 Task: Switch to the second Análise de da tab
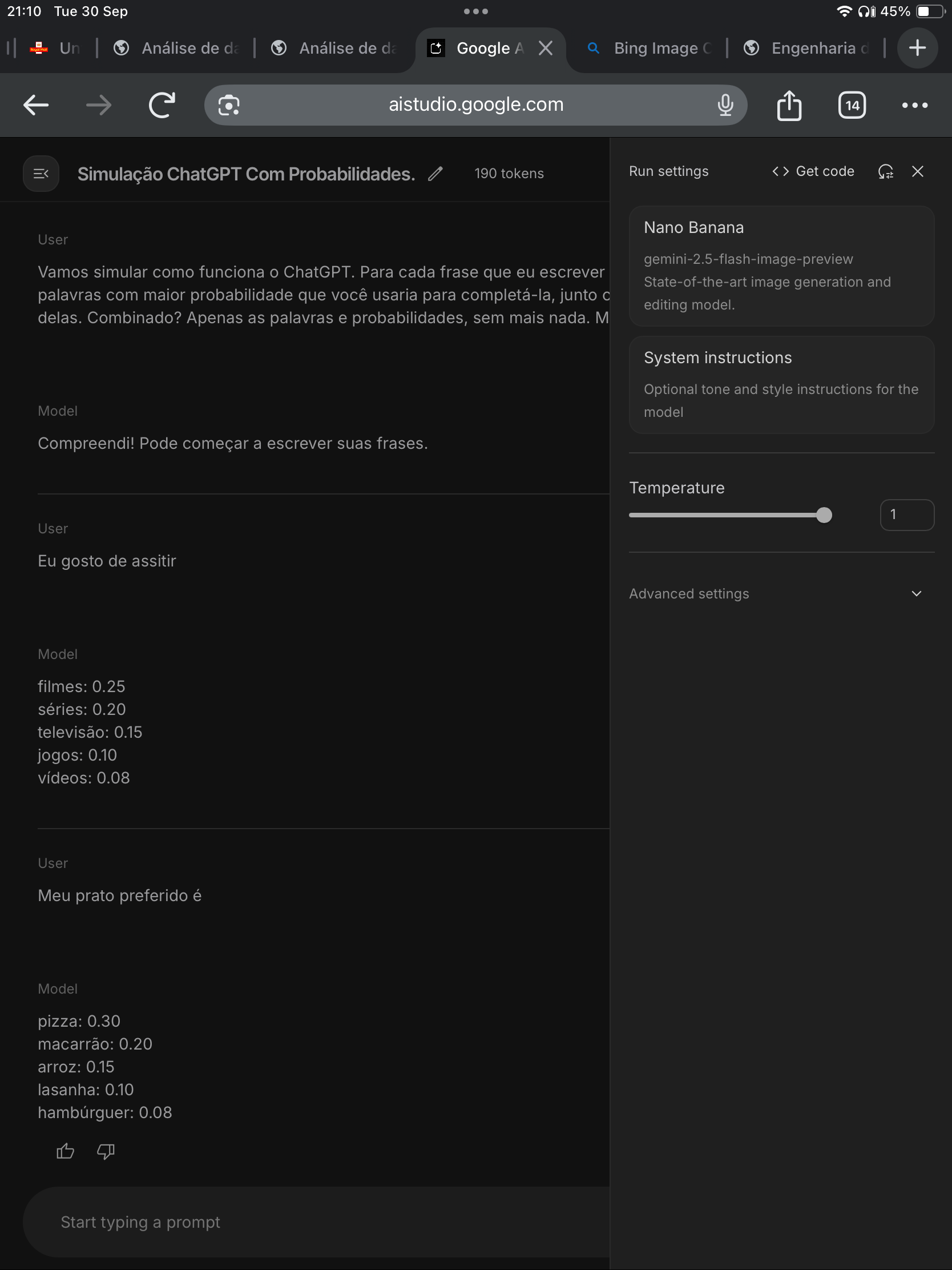(x=333, y=48)
